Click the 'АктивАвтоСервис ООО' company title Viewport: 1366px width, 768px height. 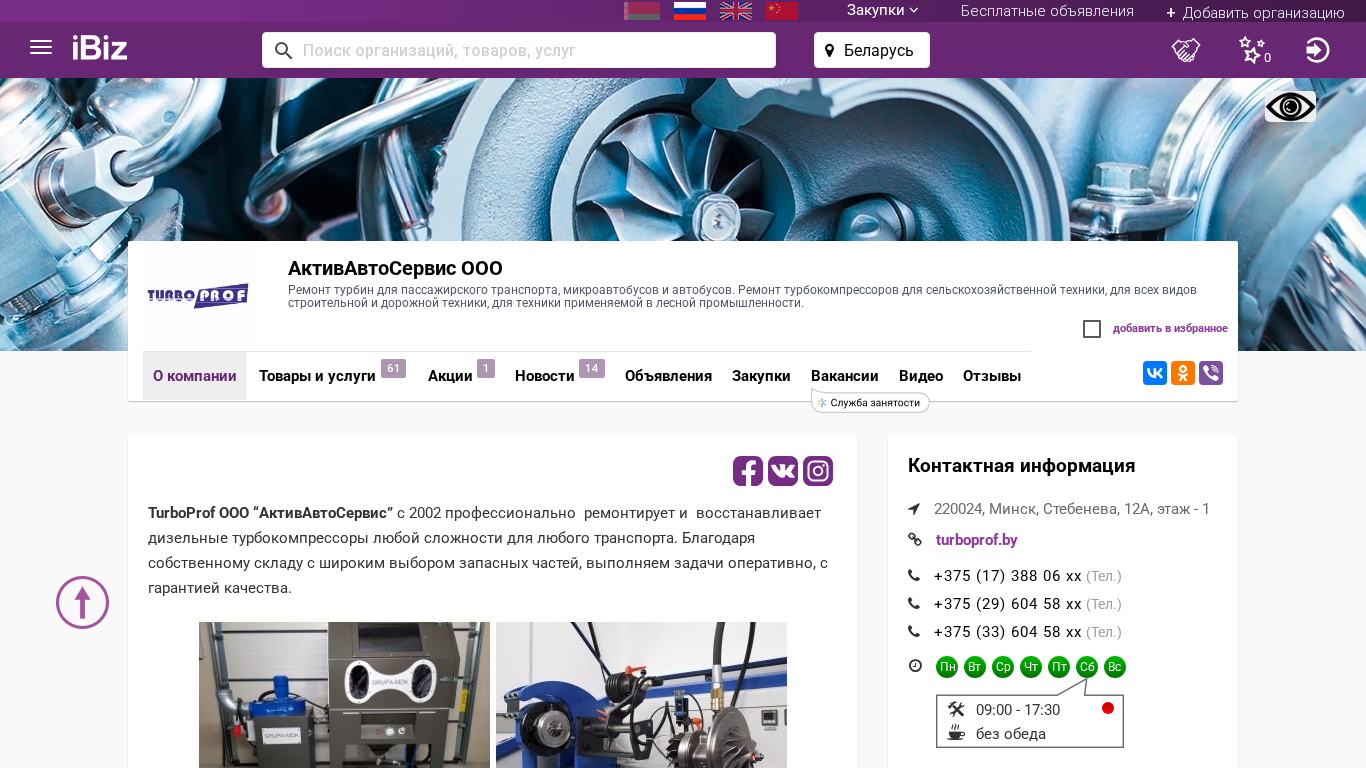(395, 268)
